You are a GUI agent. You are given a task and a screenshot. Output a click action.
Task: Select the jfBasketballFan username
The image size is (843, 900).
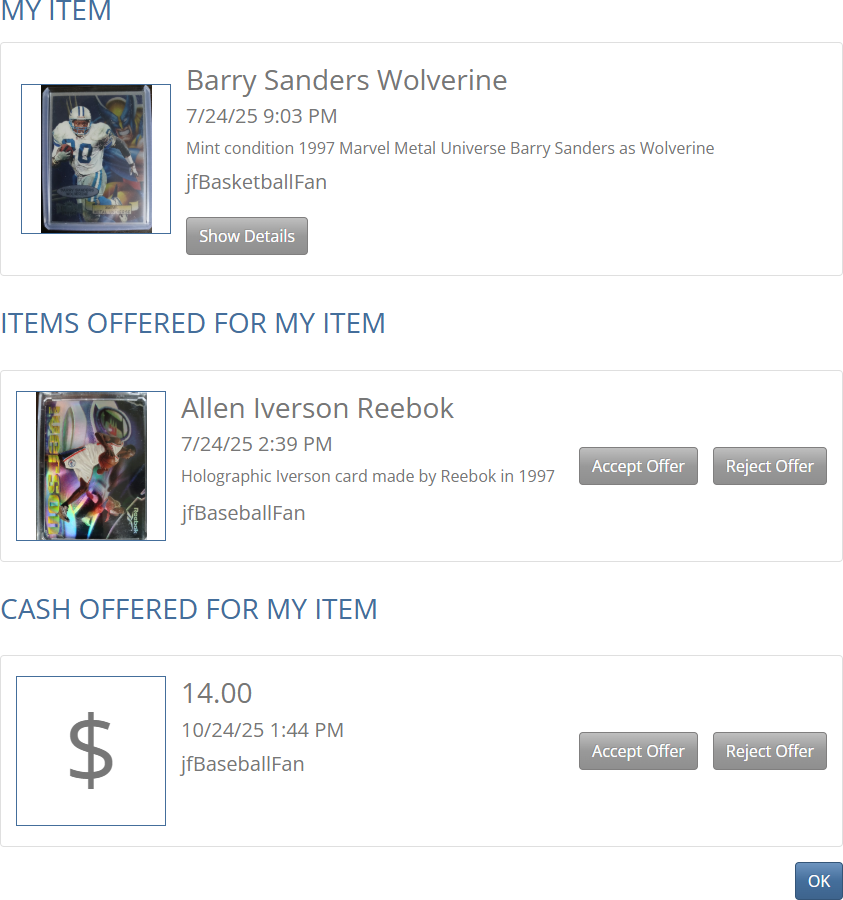pyautogui.click(x=256, y=182)
